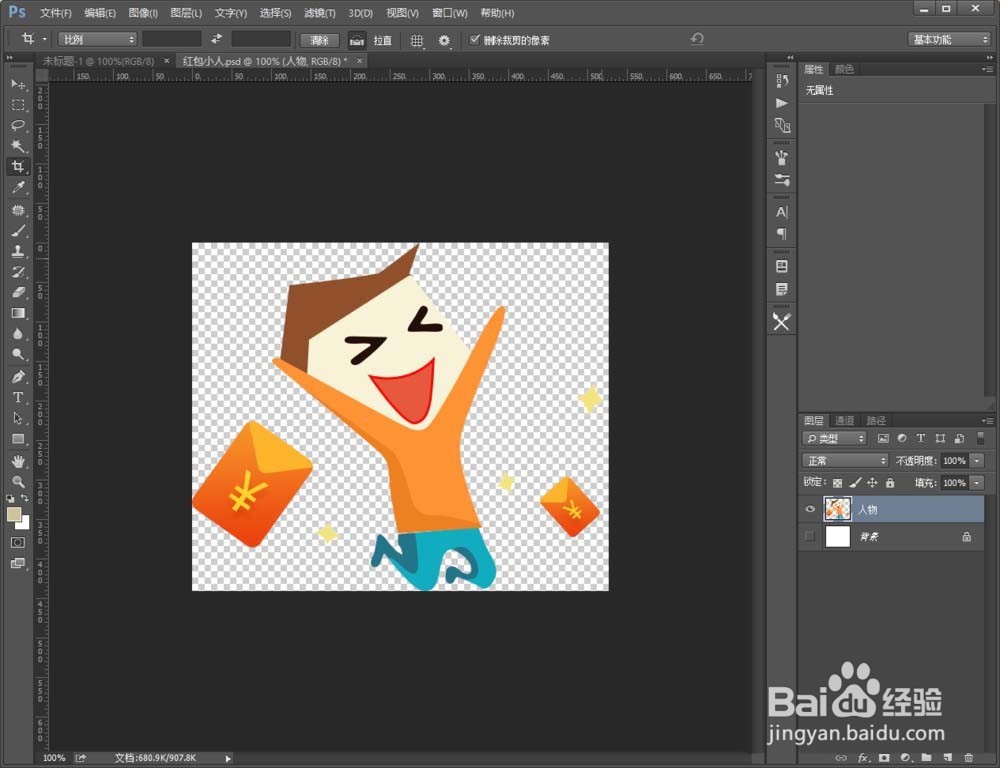Screen dimensions: 1000x768
Task: Reset the crop with the undo arrow
Action: point(697,39)
